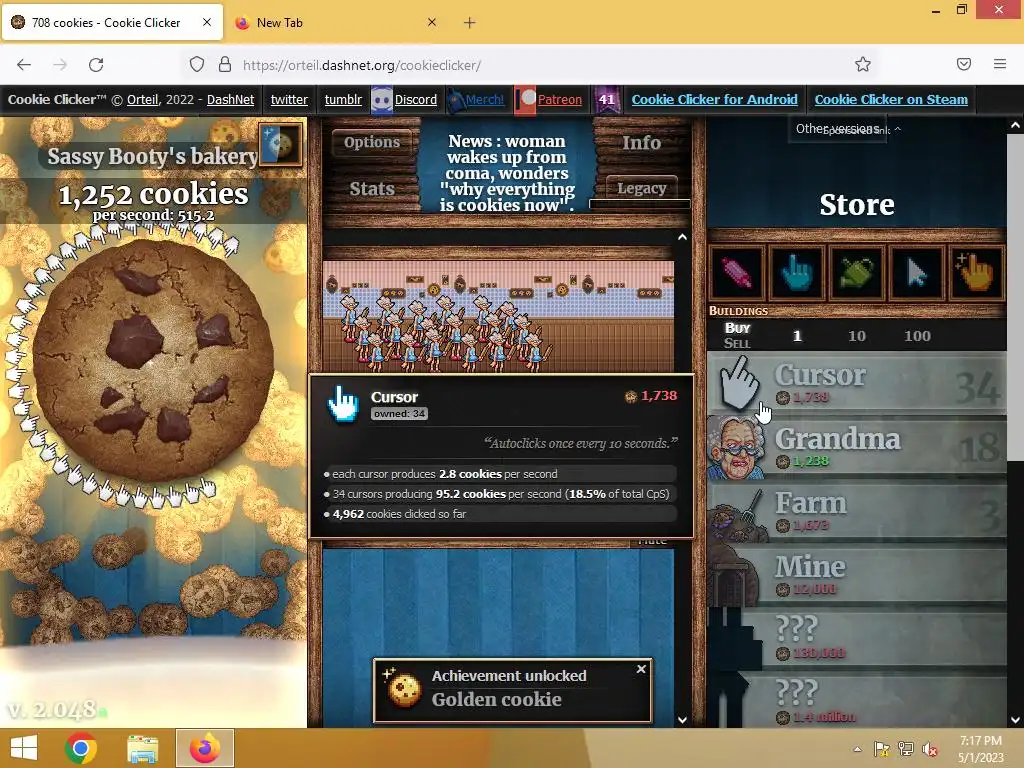Buy the orange sparkling hand upgrade
1024x768 pixels.
pos(976,272)
